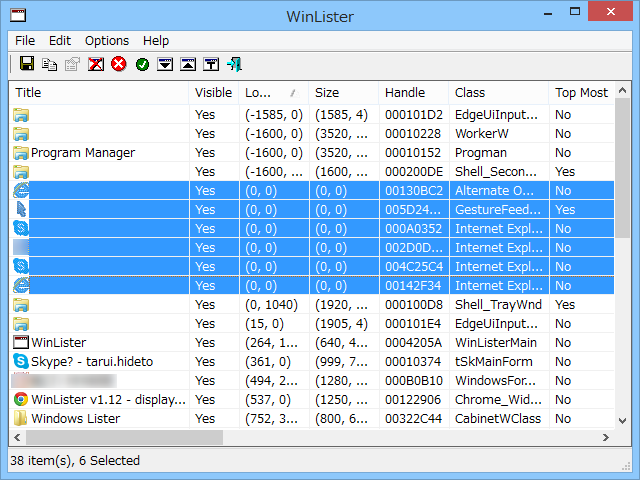
Task: Click the vertical scrollbar thumb
Action: (x=622, y=168)
